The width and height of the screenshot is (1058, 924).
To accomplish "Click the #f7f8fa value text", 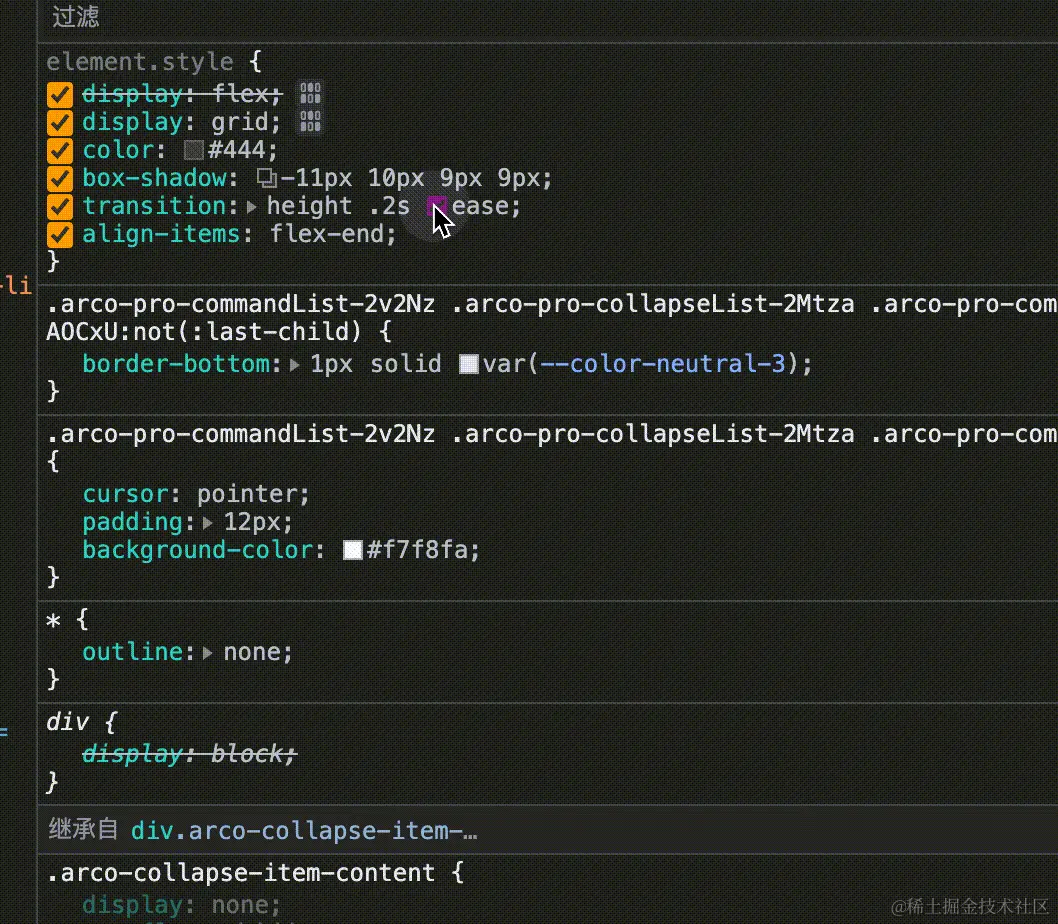I will coord(417,550).
